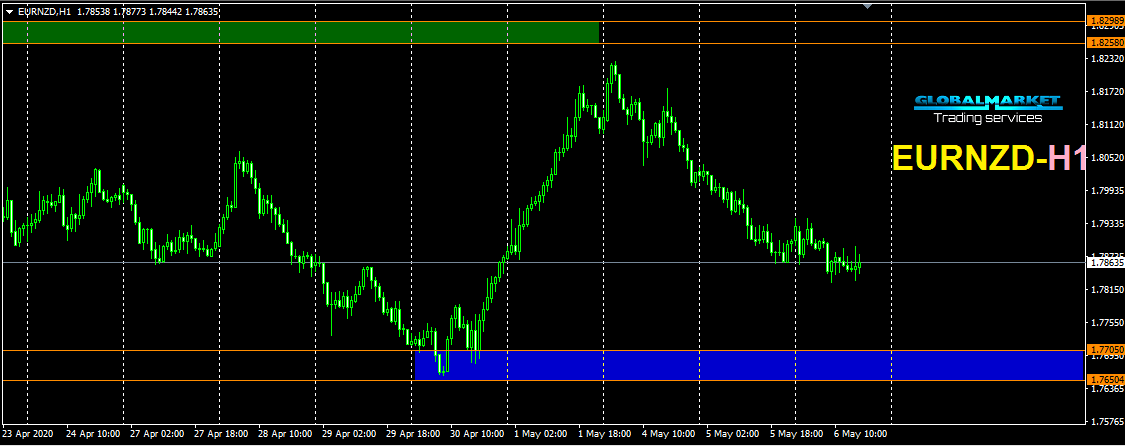This screenshot has height=447, width=1125.
Task: Click the 1.80520 price axis value
Action: pos(1106,158)
